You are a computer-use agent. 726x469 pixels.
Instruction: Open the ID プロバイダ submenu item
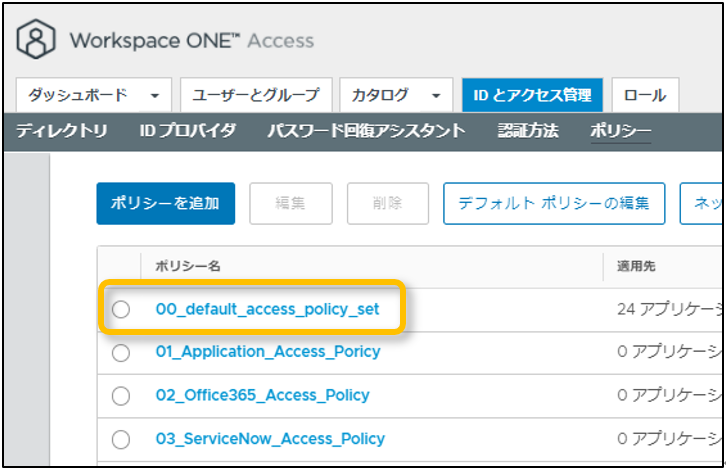(x=188, y=131)
